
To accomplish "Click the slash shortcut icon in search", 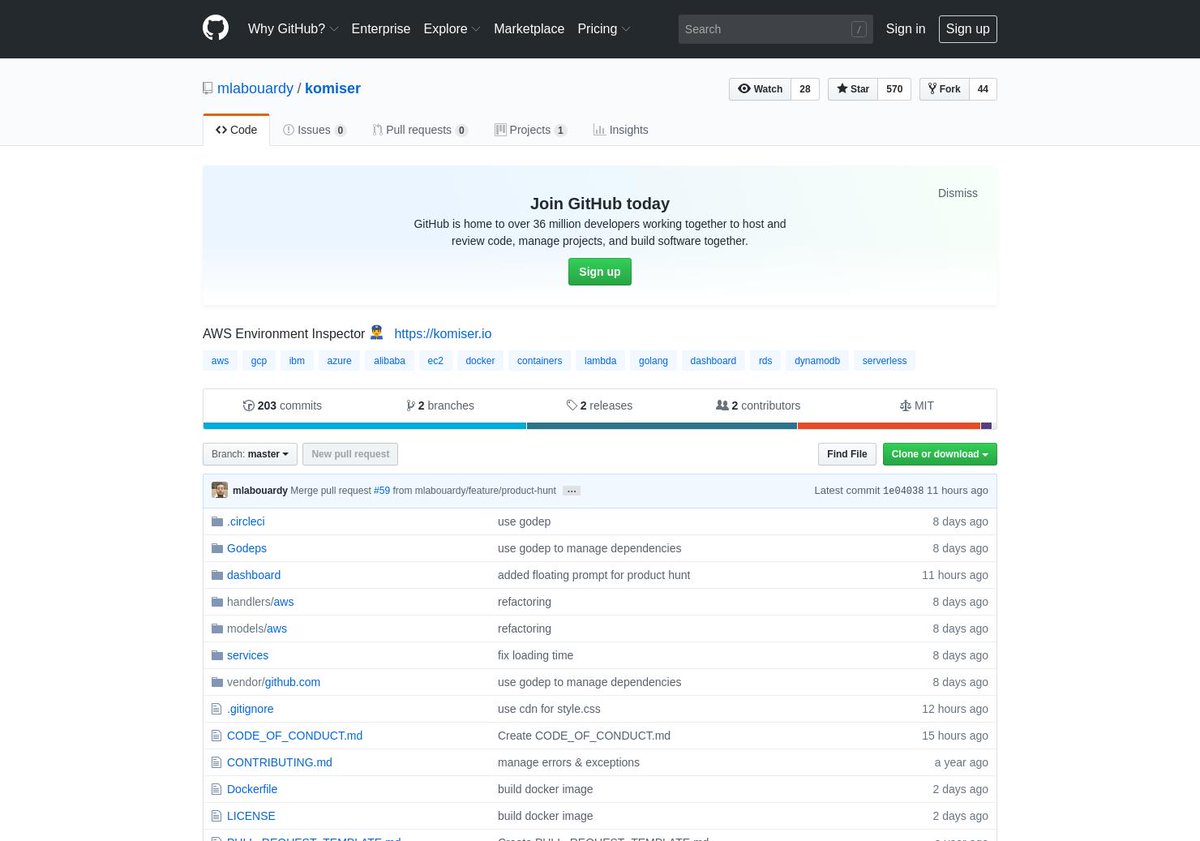I will point(859,29).
